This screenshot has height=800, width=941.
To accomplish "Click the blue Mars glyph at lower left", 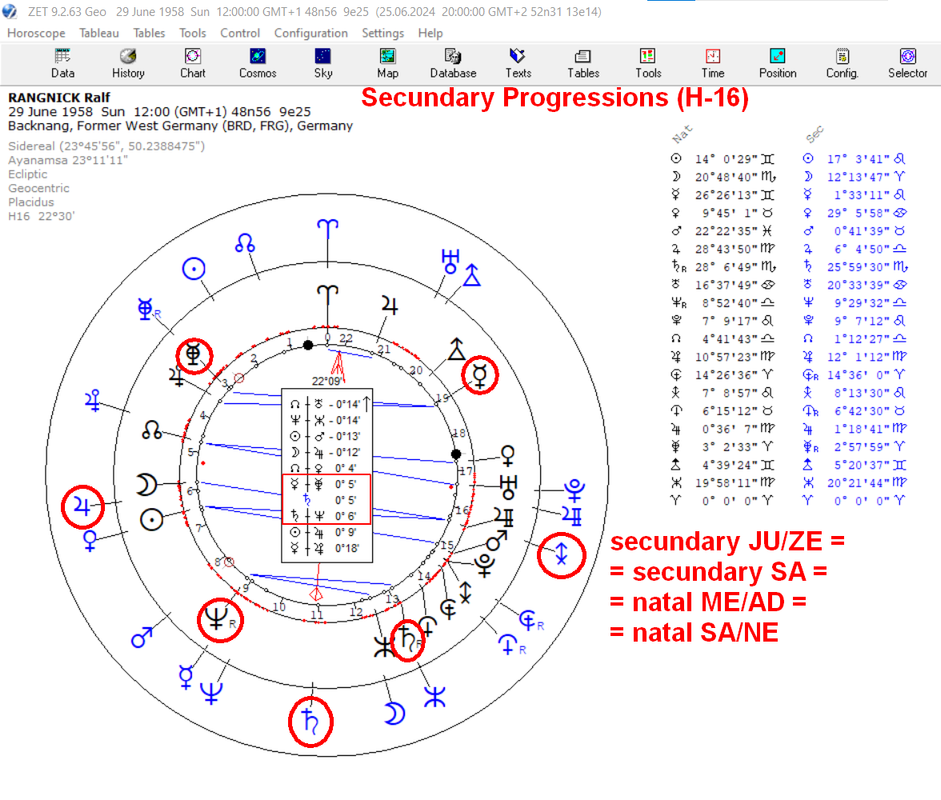I will [x=142, y=637].
